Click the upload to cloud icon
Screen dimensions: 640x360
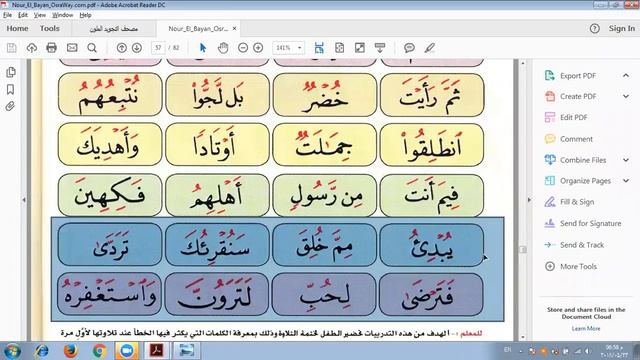[31, 48]
